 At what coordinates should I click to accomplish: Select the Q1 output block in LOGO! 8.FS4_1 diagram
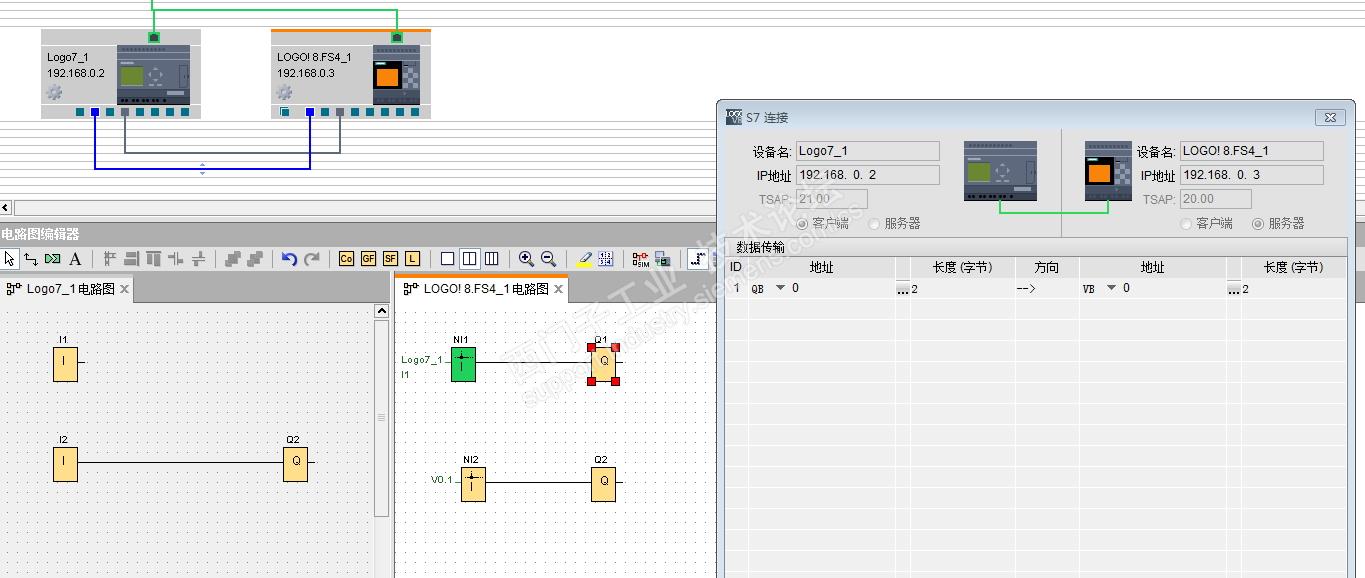[603, 364]
